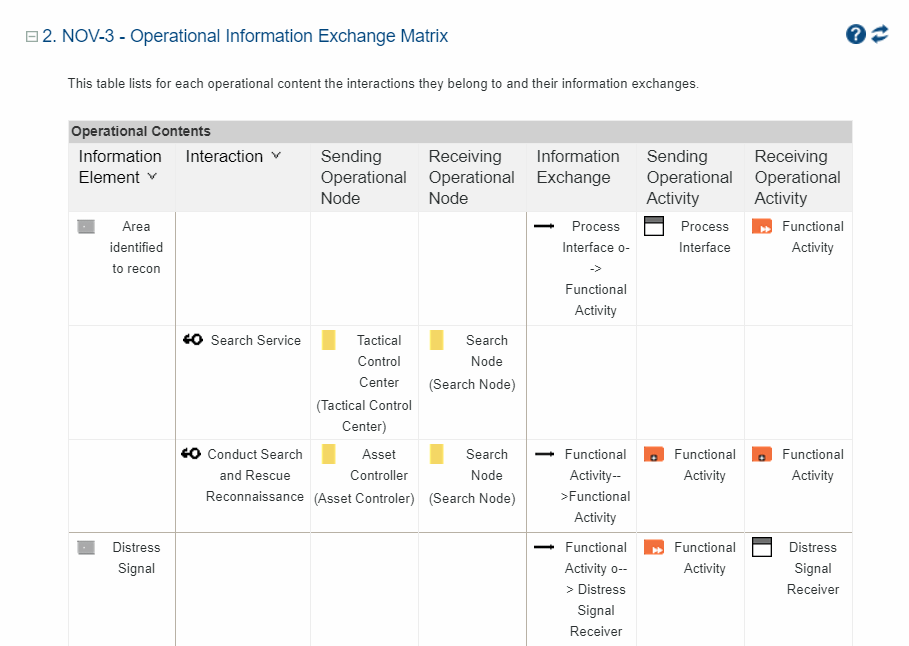Click the Distress Signal information element icon
This screenshot has height=646, width=909.
(86, 548)
